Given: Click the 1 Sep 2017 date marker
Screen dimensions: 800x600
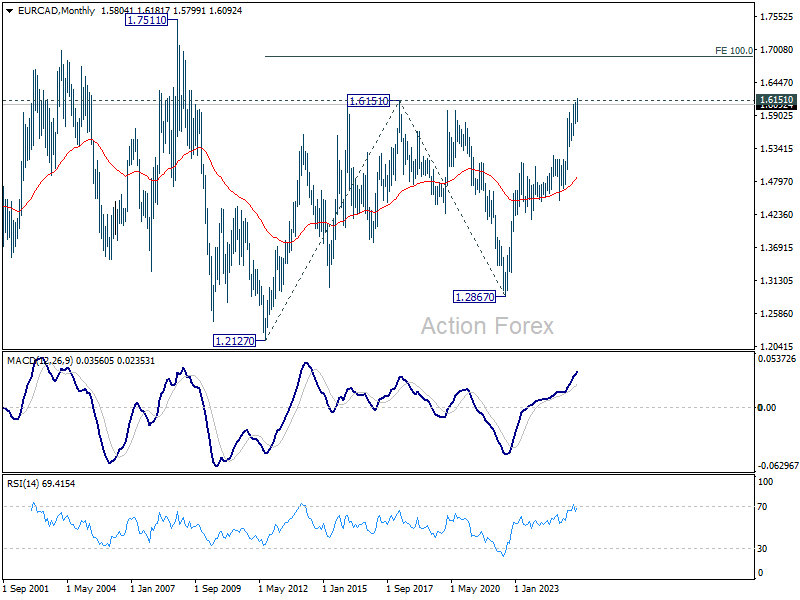Looking at the screenshot, I should click(410, 588).
